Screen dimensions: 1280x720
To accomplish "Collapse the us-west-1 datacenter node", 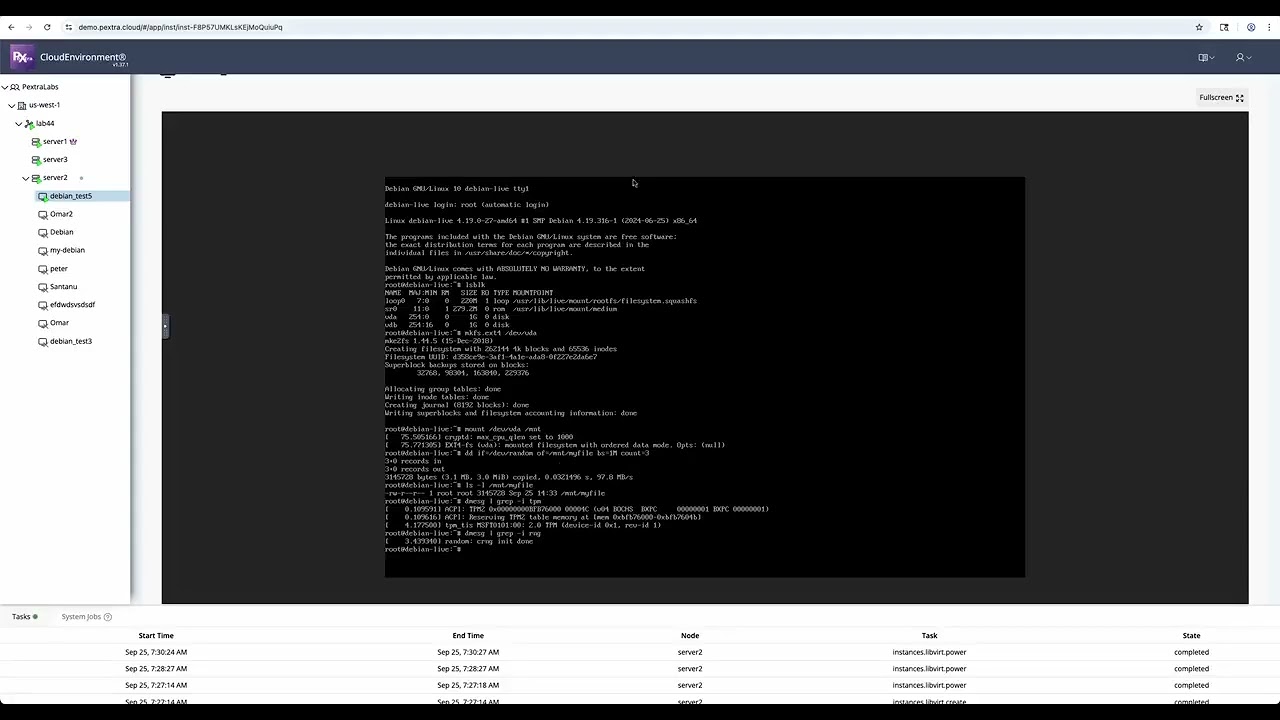I will click(12, 105).
